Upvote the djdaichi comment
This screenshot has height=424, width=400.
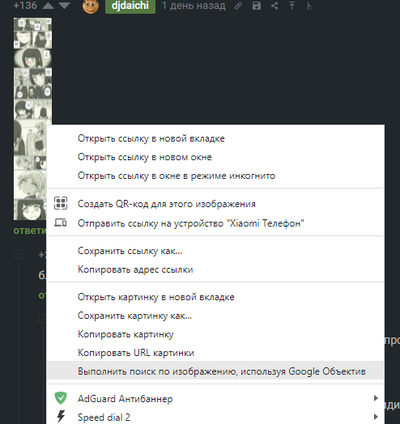coord(48,6)
